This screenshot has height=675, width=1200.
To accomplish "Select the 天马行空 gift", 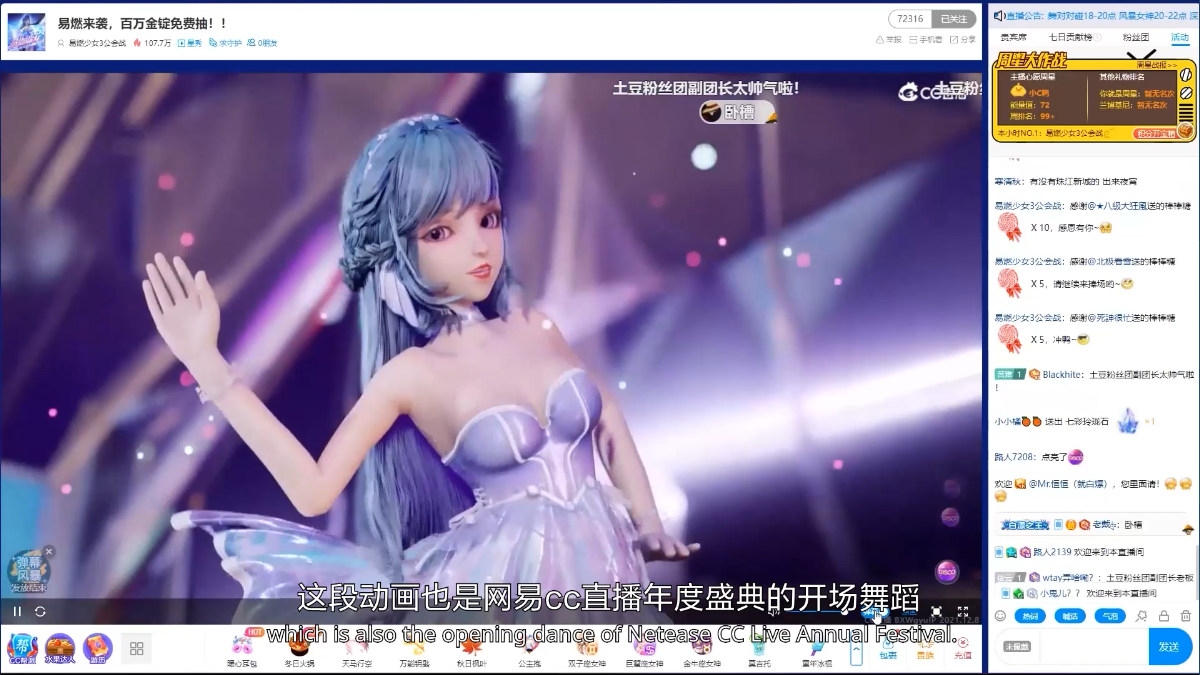I will (x=356, y=649).
